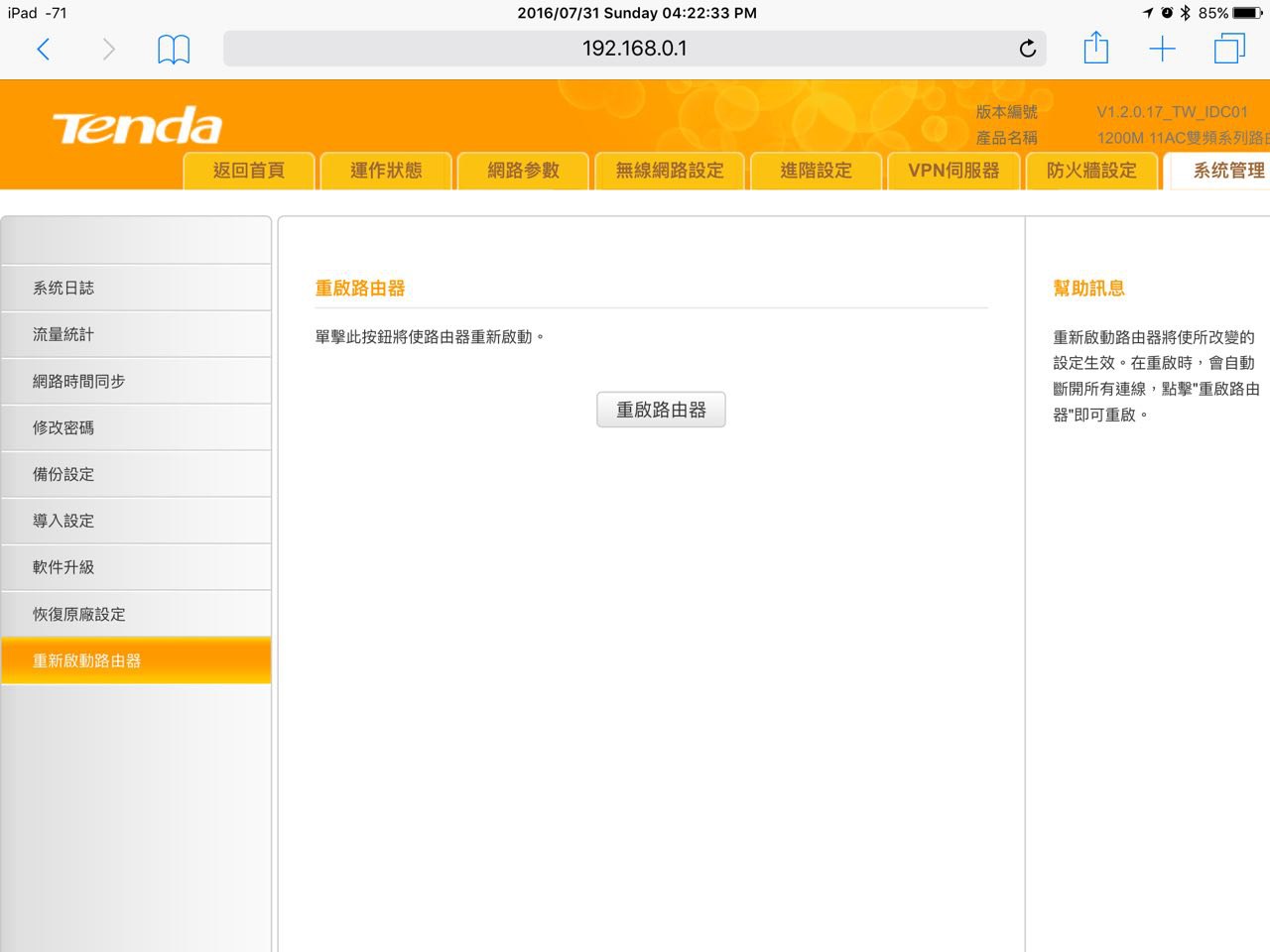Tap the Safari back arrow

click(43, 49)
